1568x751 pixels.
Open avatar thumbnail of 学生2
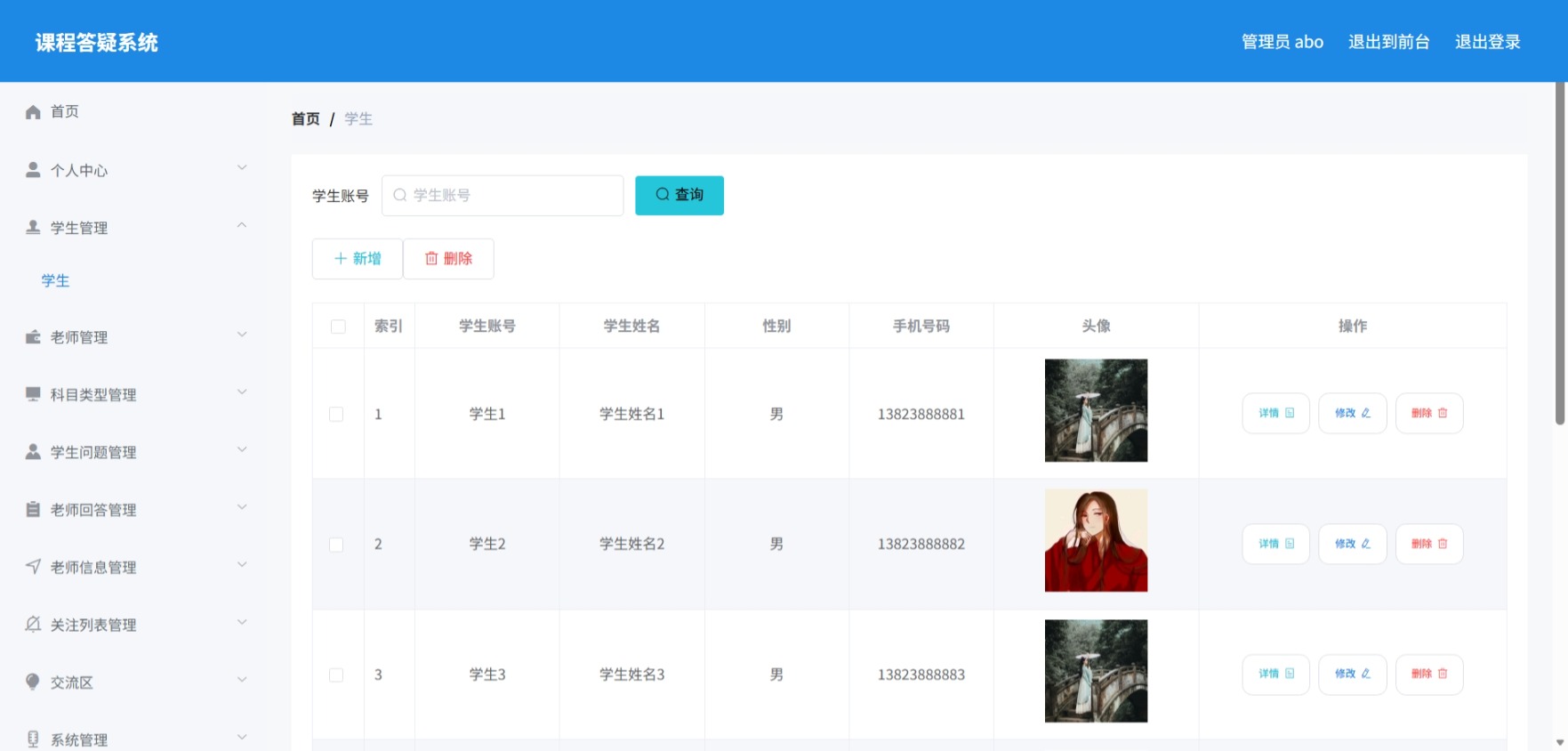tap(1096, 540)
